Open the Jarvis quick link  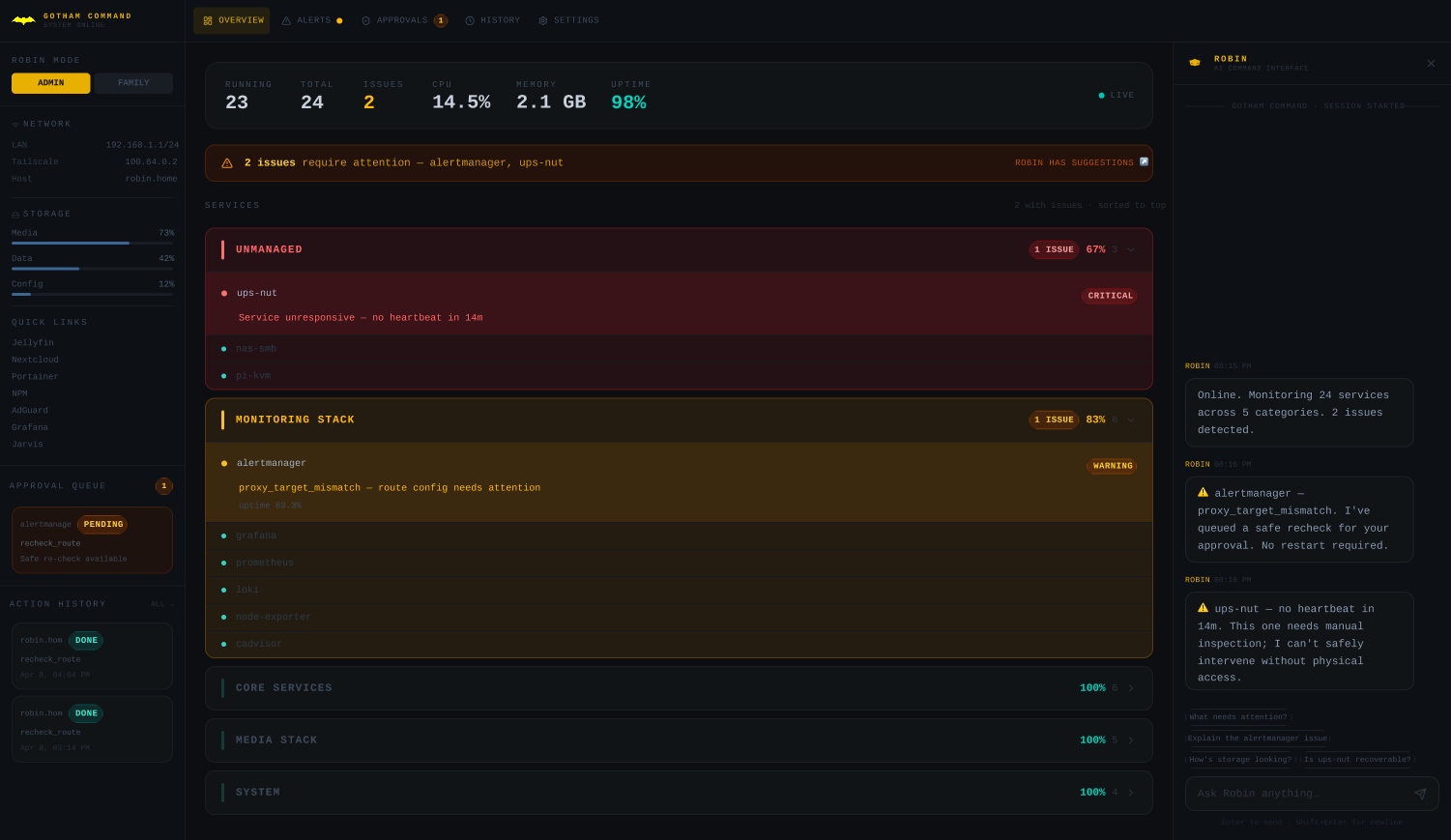[x=28, y=445]
